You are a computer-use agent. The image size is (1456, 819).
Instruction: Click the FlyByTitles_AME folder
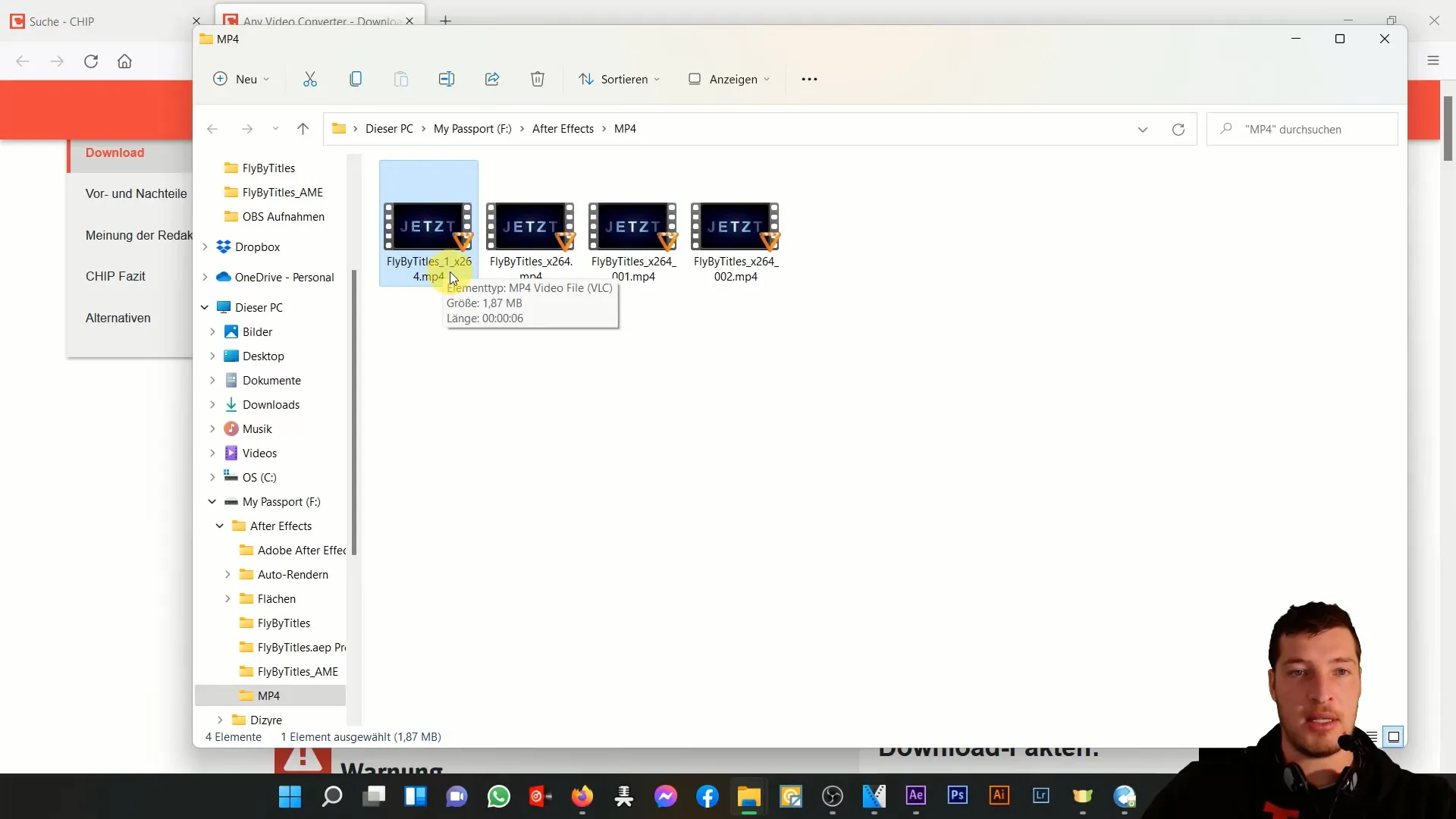[281, 191]
